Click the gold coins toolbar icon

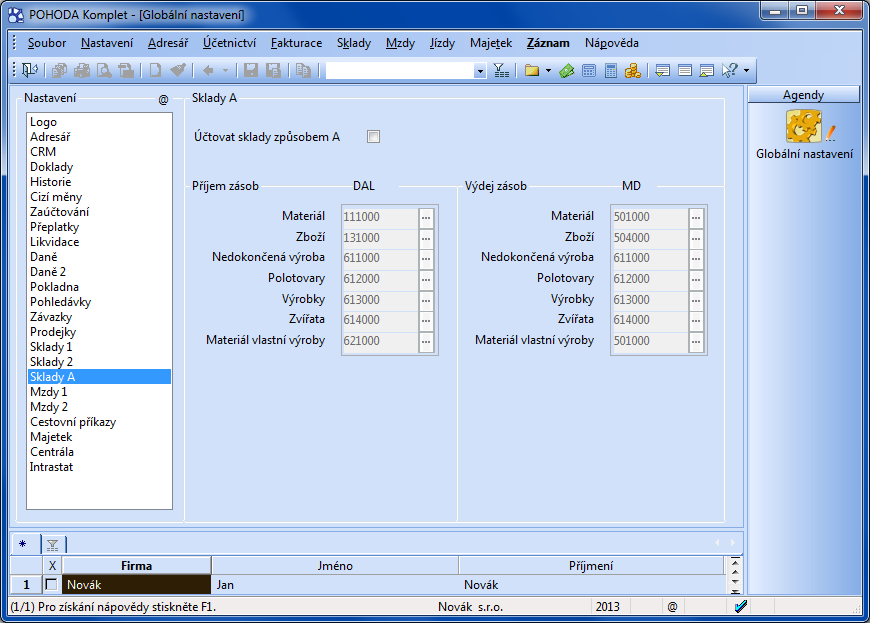point(632,71)
